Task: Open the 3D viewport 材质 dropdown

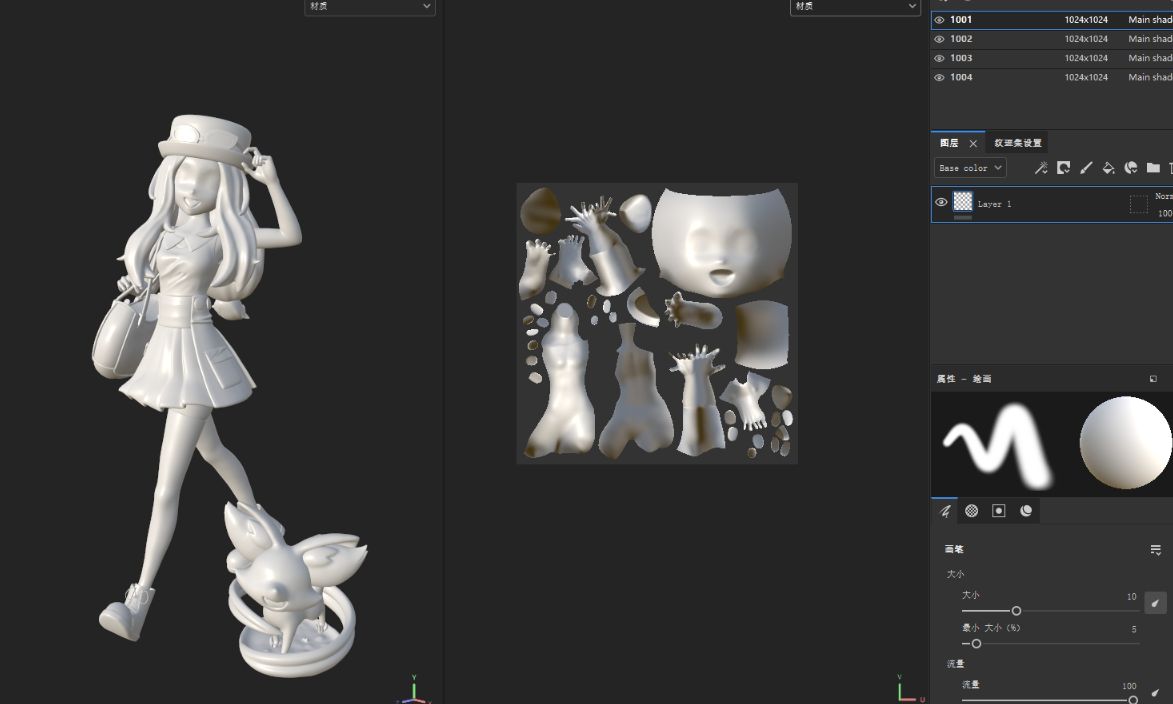Action: pyautogui.click(x=369, y=7)
